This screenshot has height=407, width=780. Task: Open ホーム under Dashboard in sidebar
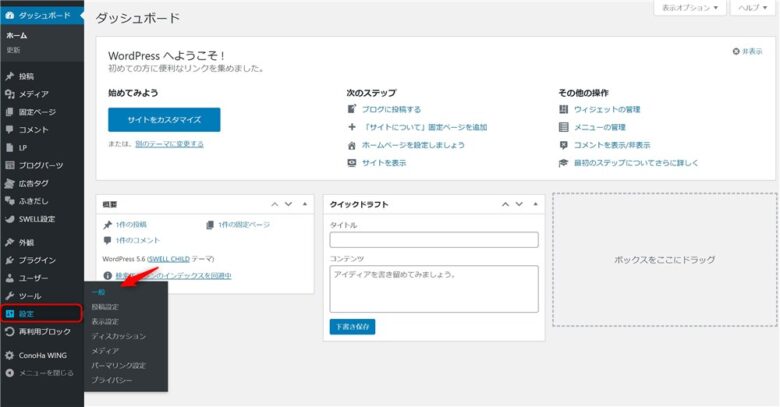pyautogui.click(x=16, y=35)
